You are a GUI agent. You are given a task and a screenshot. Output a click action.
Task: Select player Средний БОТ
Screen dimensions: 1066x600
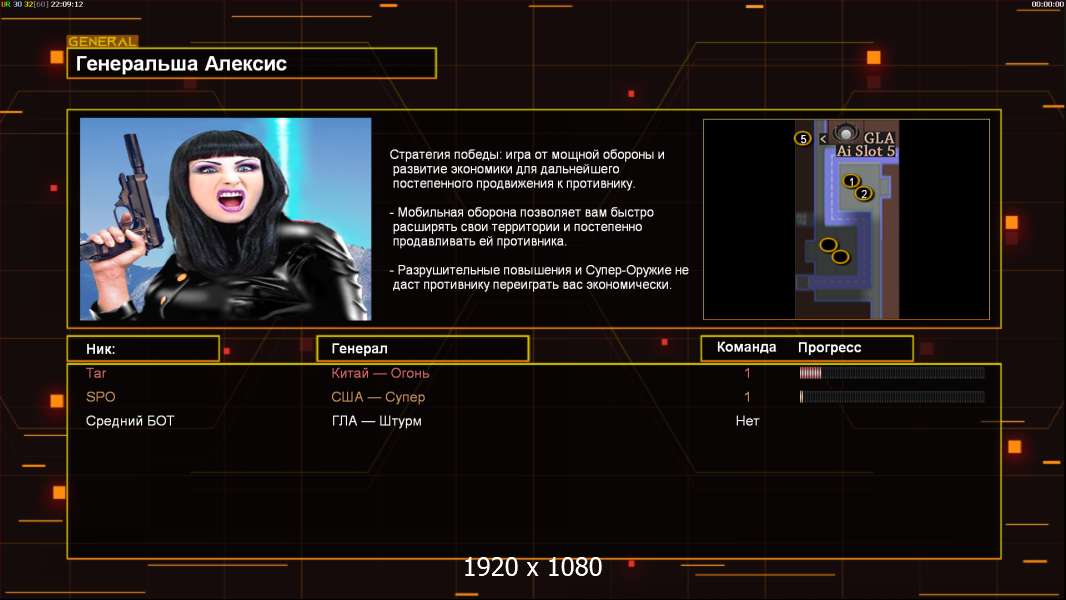[x=130, y=421]
